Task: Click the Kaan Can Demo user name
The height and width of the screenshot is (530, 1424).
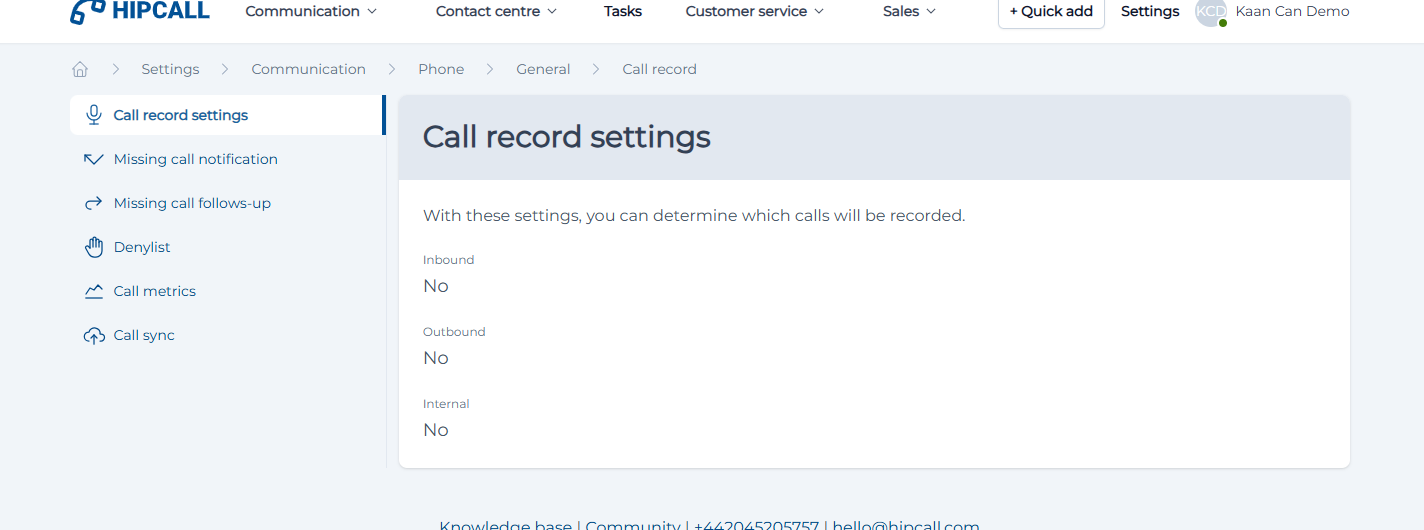Action: click(1292, 11)
